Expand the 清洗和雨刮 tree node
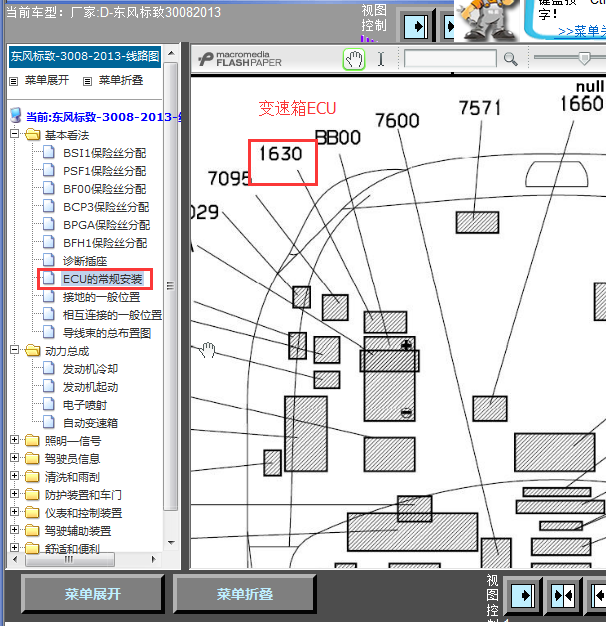 (x=14, y=475)
